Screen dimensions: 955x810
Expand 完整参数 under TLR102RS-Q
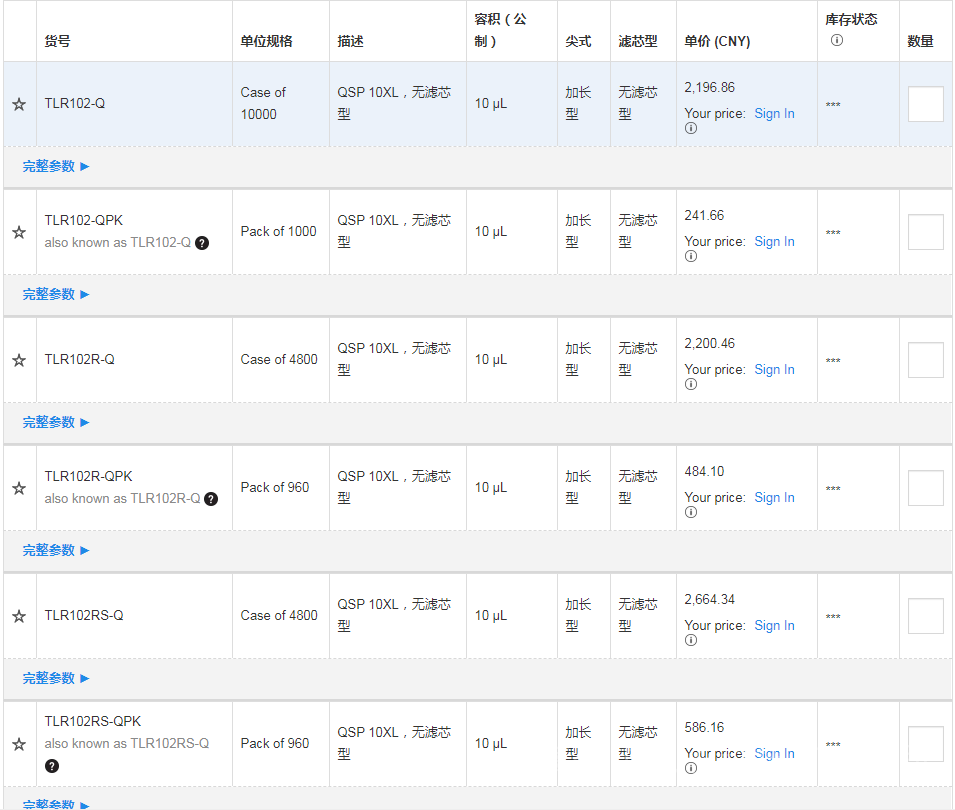(x=56, y=678)
